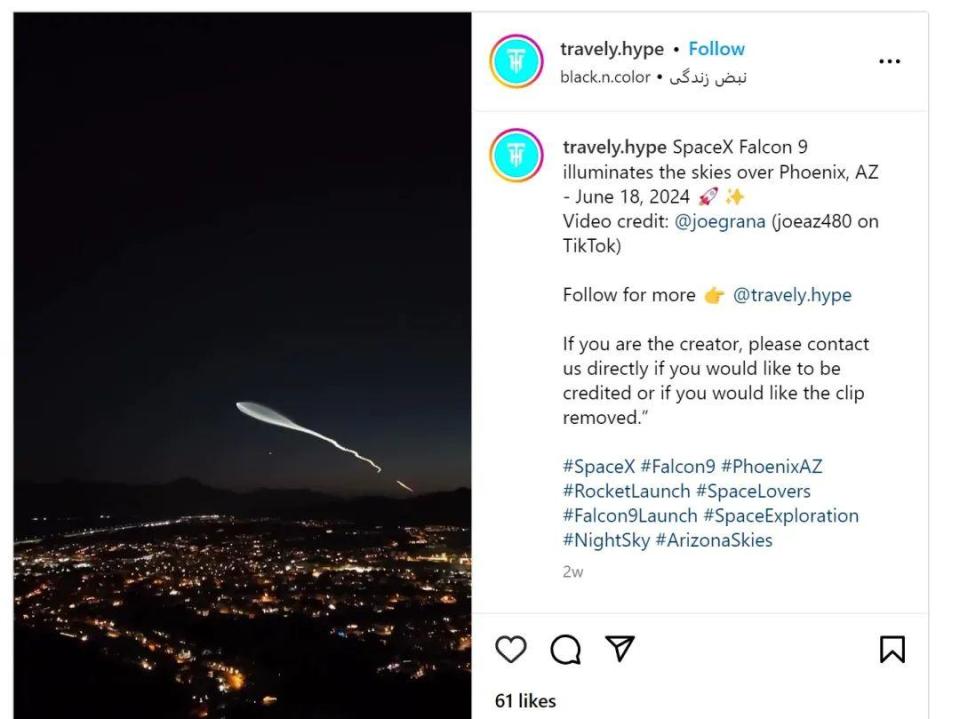Save post with bookmark icon
Image resolution: width=960 pixels, height=719 pixels.
891,650
